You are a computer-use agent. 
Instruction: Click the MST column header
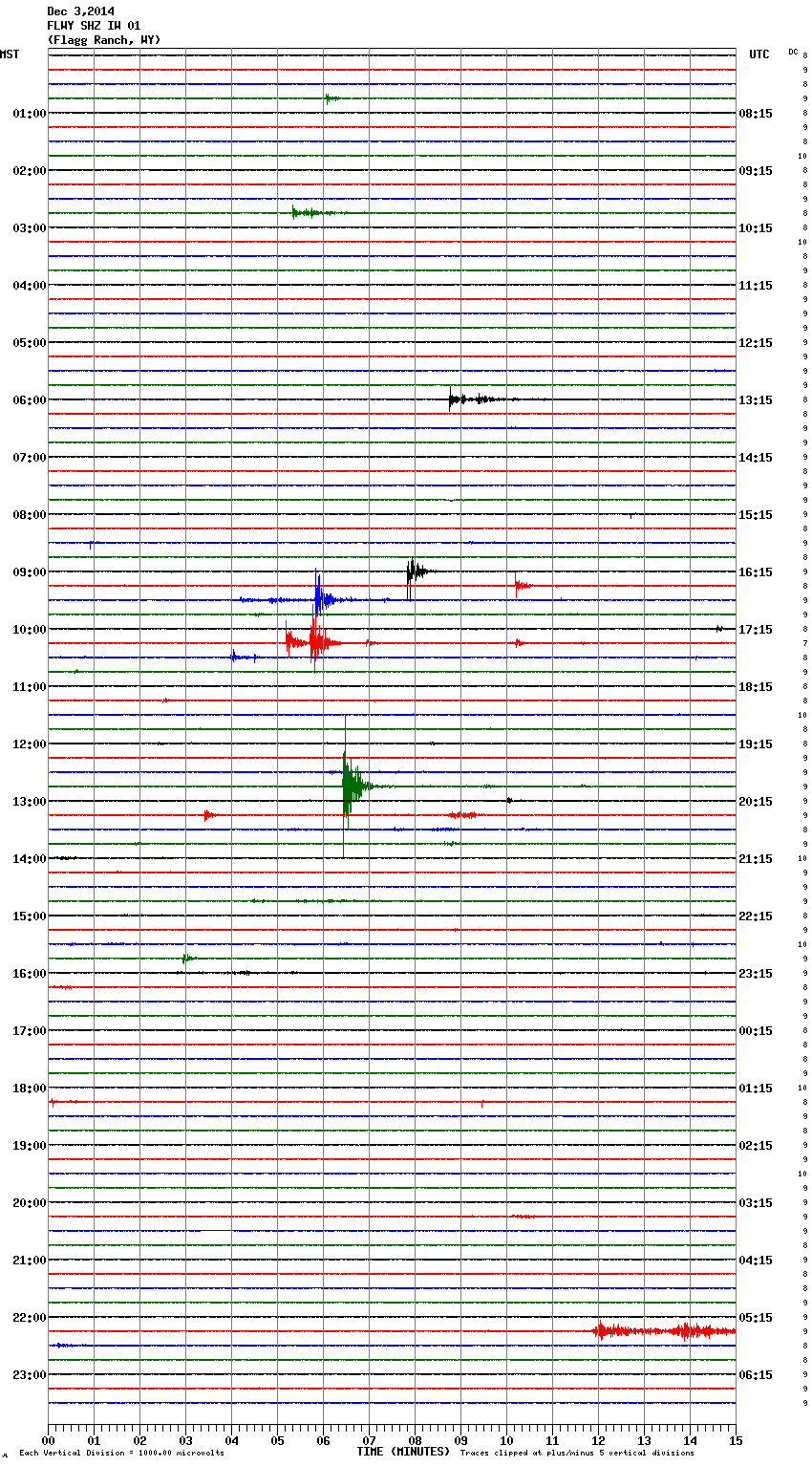10,54
